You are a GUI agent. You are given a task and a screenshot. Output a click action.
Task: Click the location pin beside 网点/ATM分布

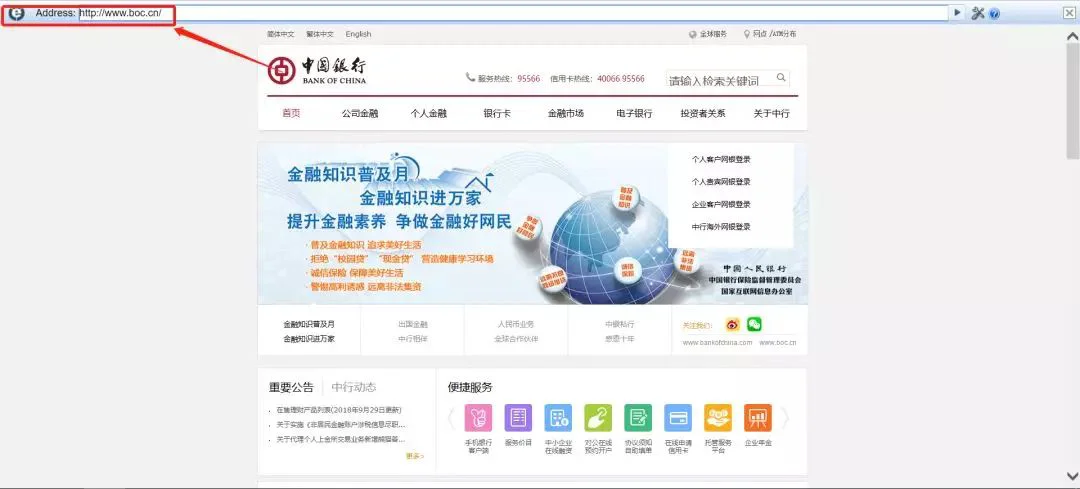coord(747,34)
